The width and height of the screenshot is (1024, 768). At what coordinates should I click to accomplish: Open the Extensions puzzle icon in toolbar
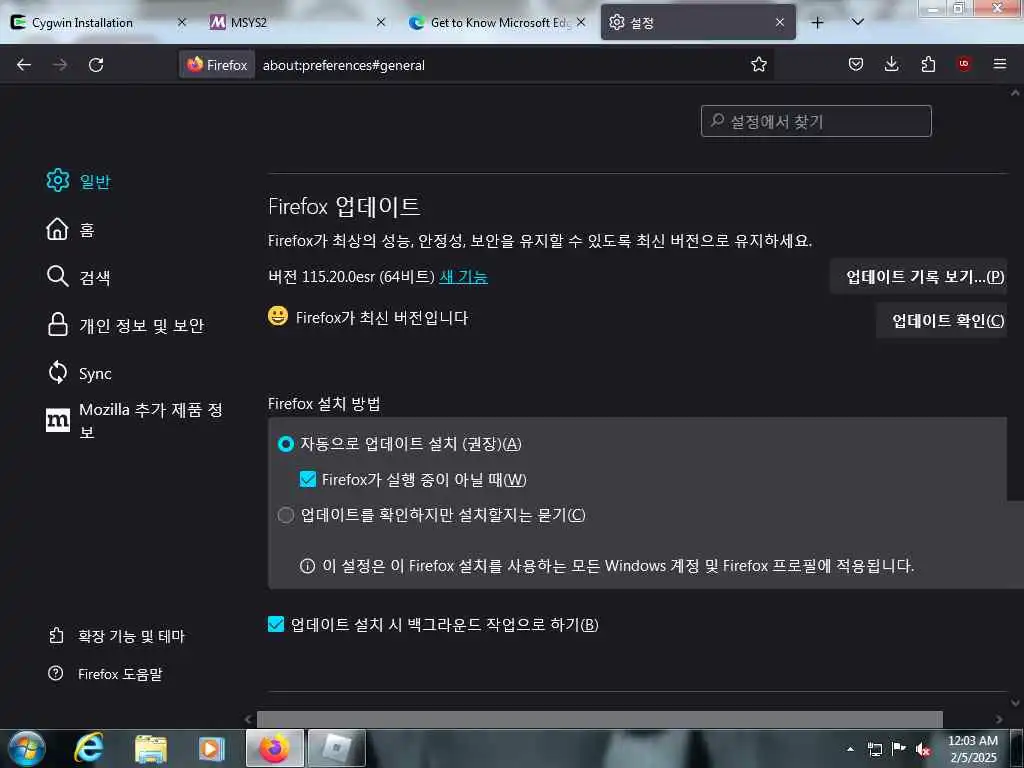[928, 64]
